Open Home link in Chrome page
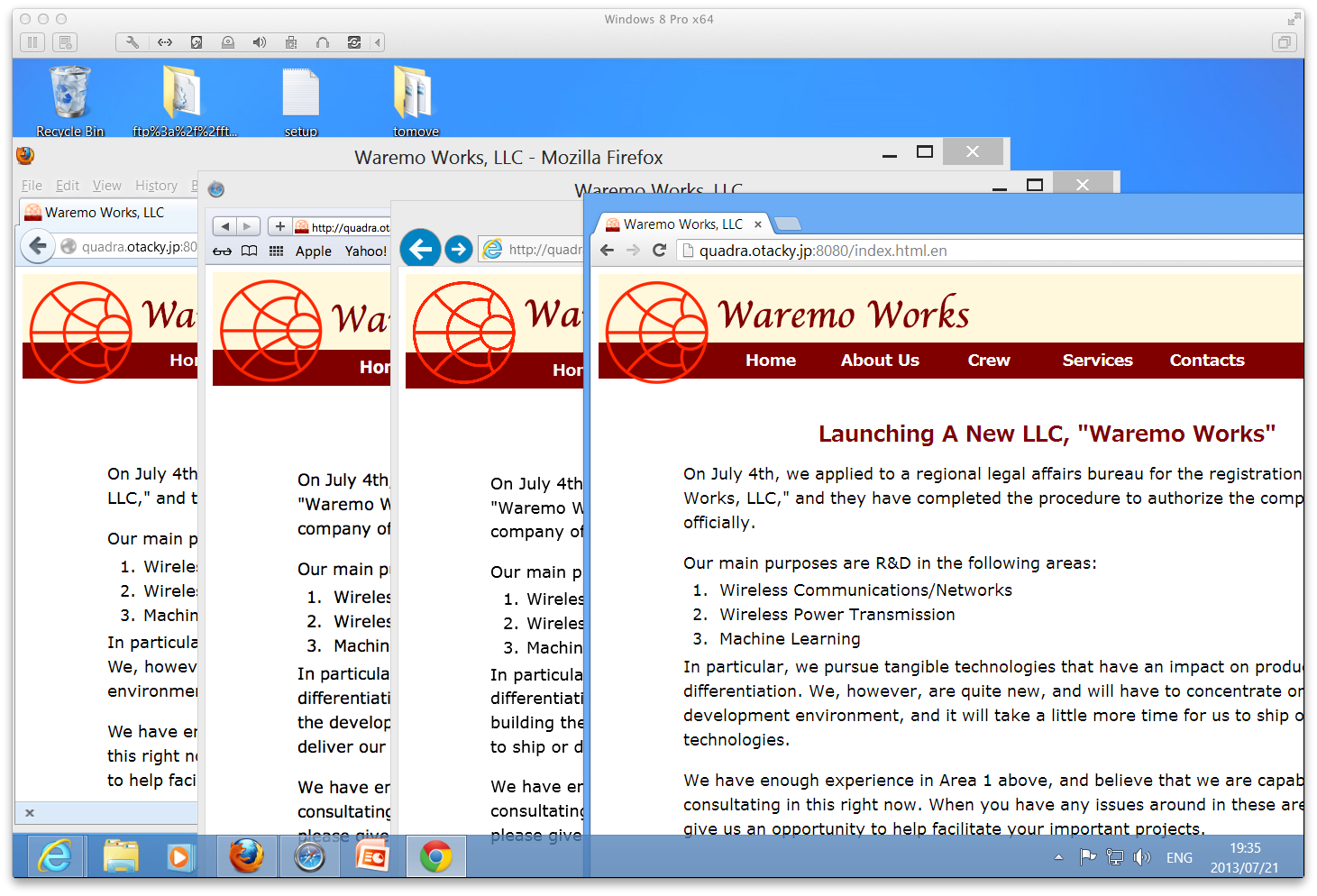The image size is (1317, 896). tap(771, 361)
